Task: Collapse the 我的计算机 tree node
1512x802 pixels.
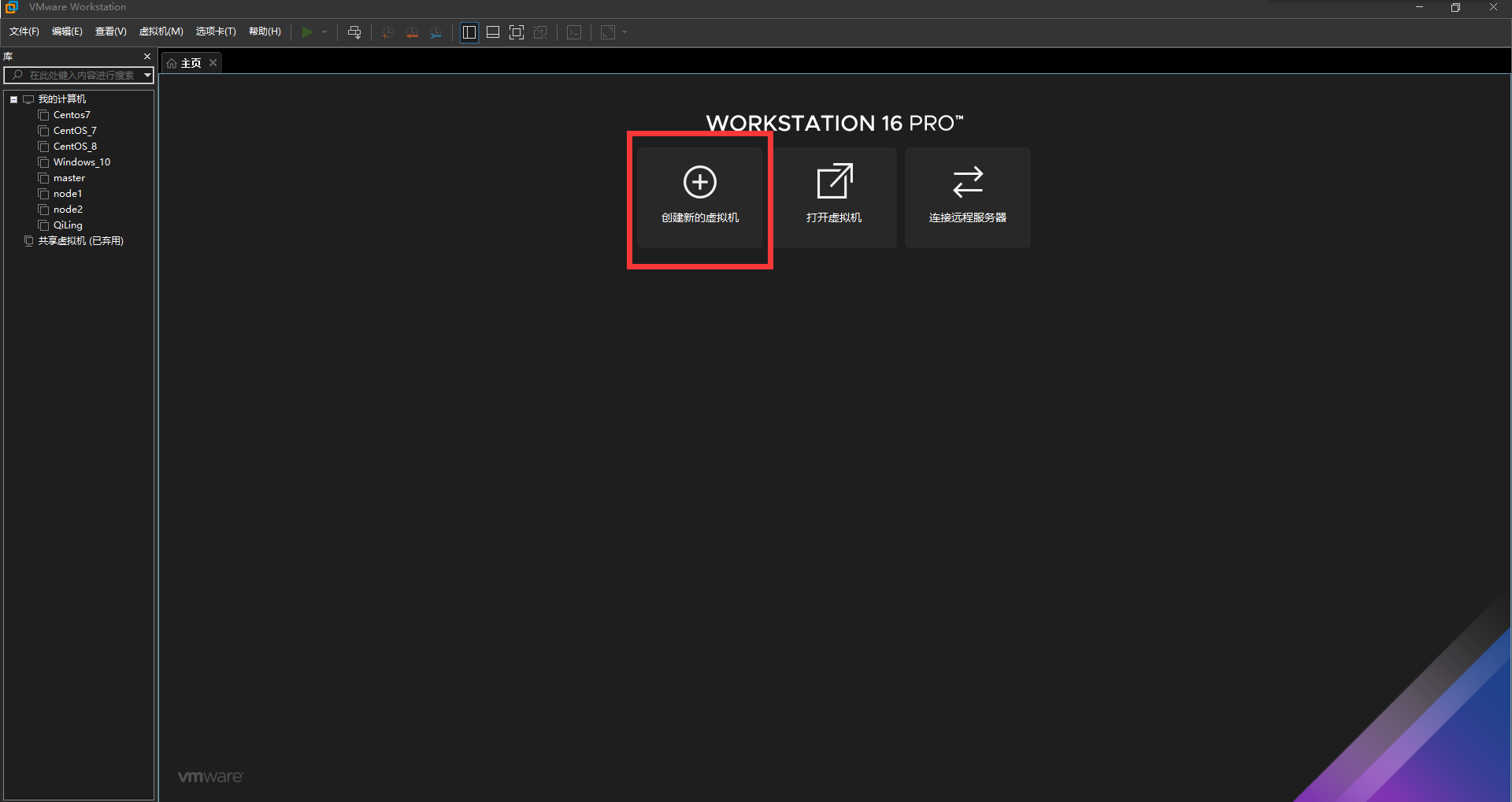Action: click(13, 99)
